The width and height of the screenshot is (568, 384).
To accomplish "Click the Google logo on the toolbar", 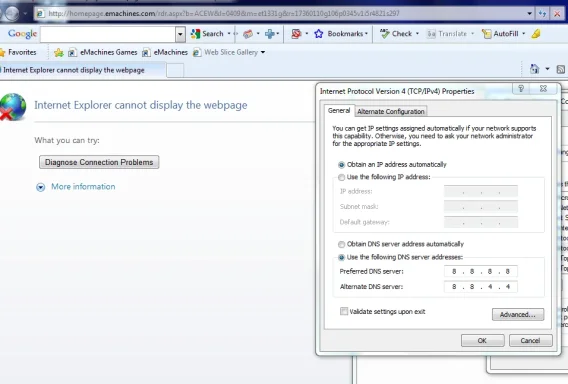I will point(22,34).
